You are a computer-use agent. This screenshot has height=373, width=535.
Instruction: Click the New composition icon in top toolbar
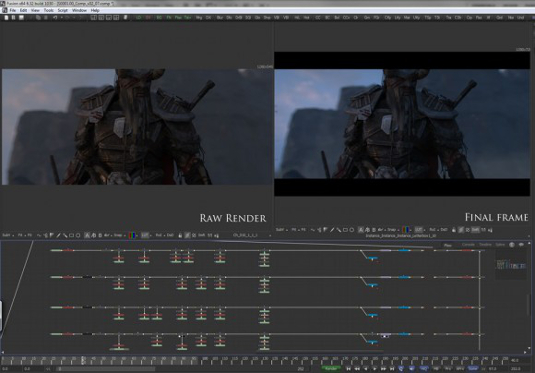6,17
